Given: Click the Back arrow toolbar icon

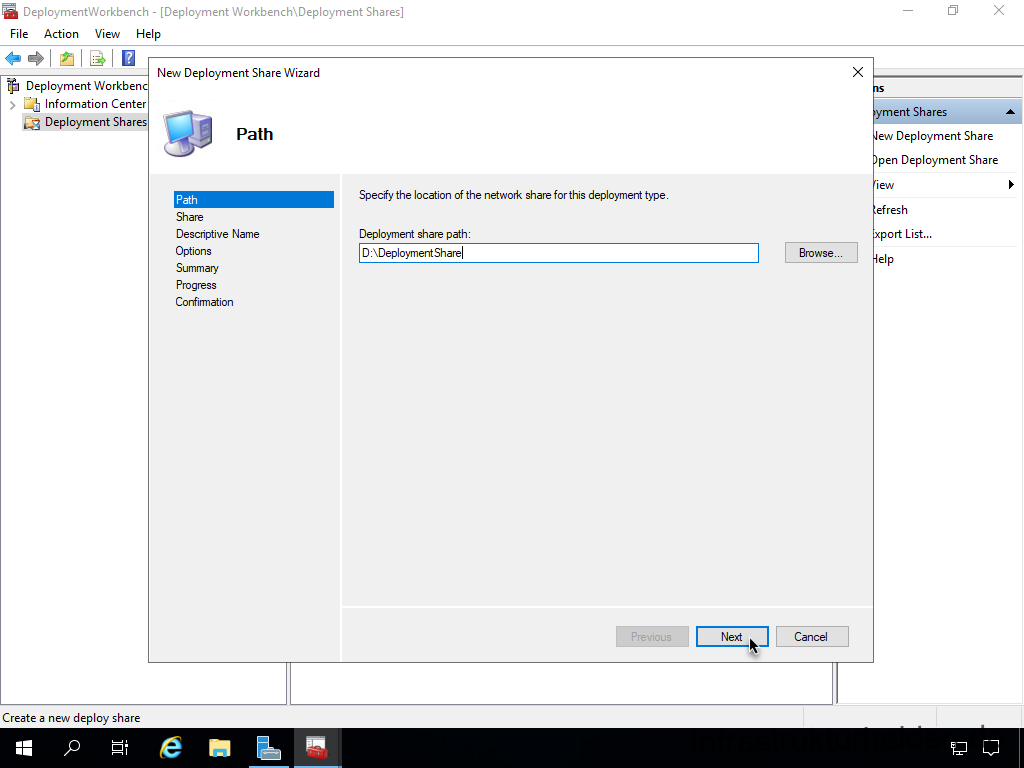Looking at the screenshot, I should tap(13, 59).
